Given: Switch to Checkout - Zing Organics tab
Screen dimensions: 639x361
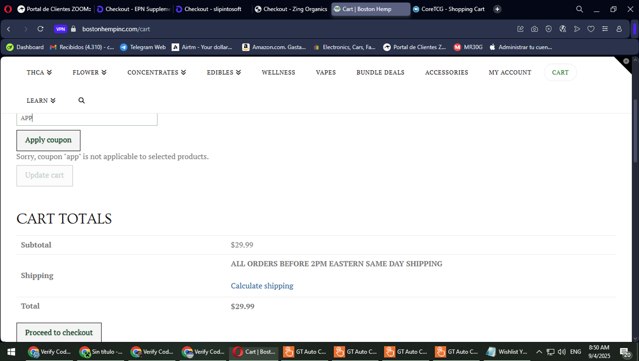Looking at the screenshot, I should click(291, 9).
